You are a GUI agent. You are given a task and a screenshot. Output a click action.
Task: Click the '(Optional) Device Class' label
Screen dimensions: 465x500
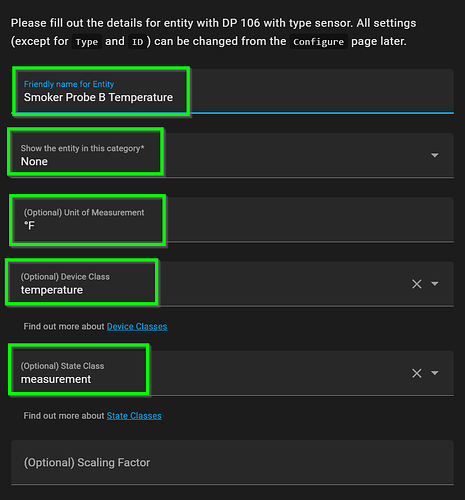click(65, 277)
